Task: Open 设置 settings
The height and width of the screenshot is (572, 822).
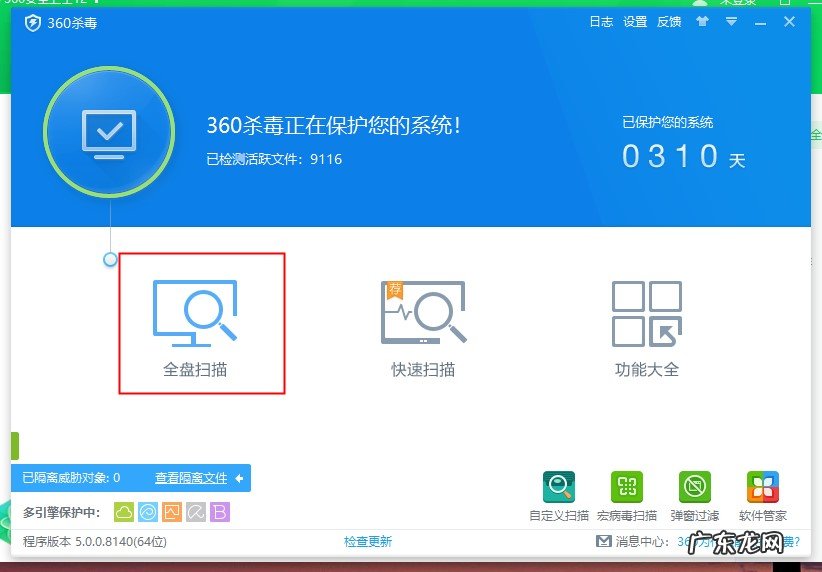Action: point(635,21)
